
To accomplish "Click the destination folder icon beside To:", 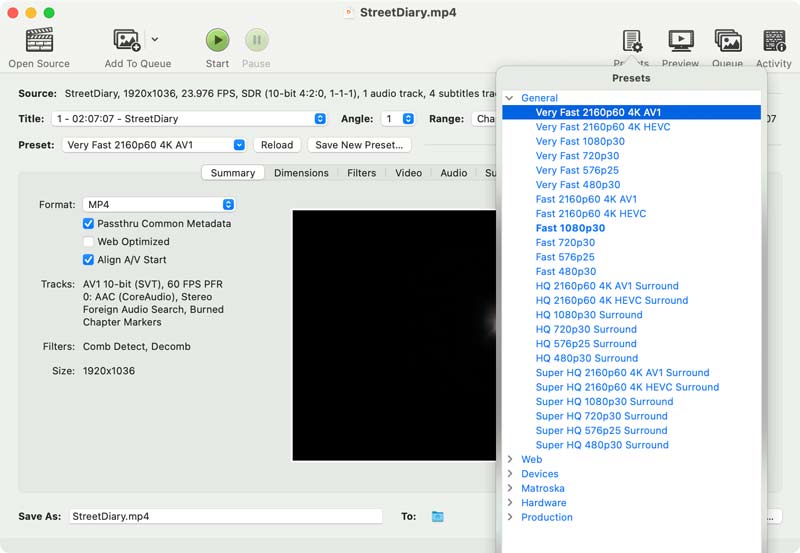I will (x=437, y=516).
